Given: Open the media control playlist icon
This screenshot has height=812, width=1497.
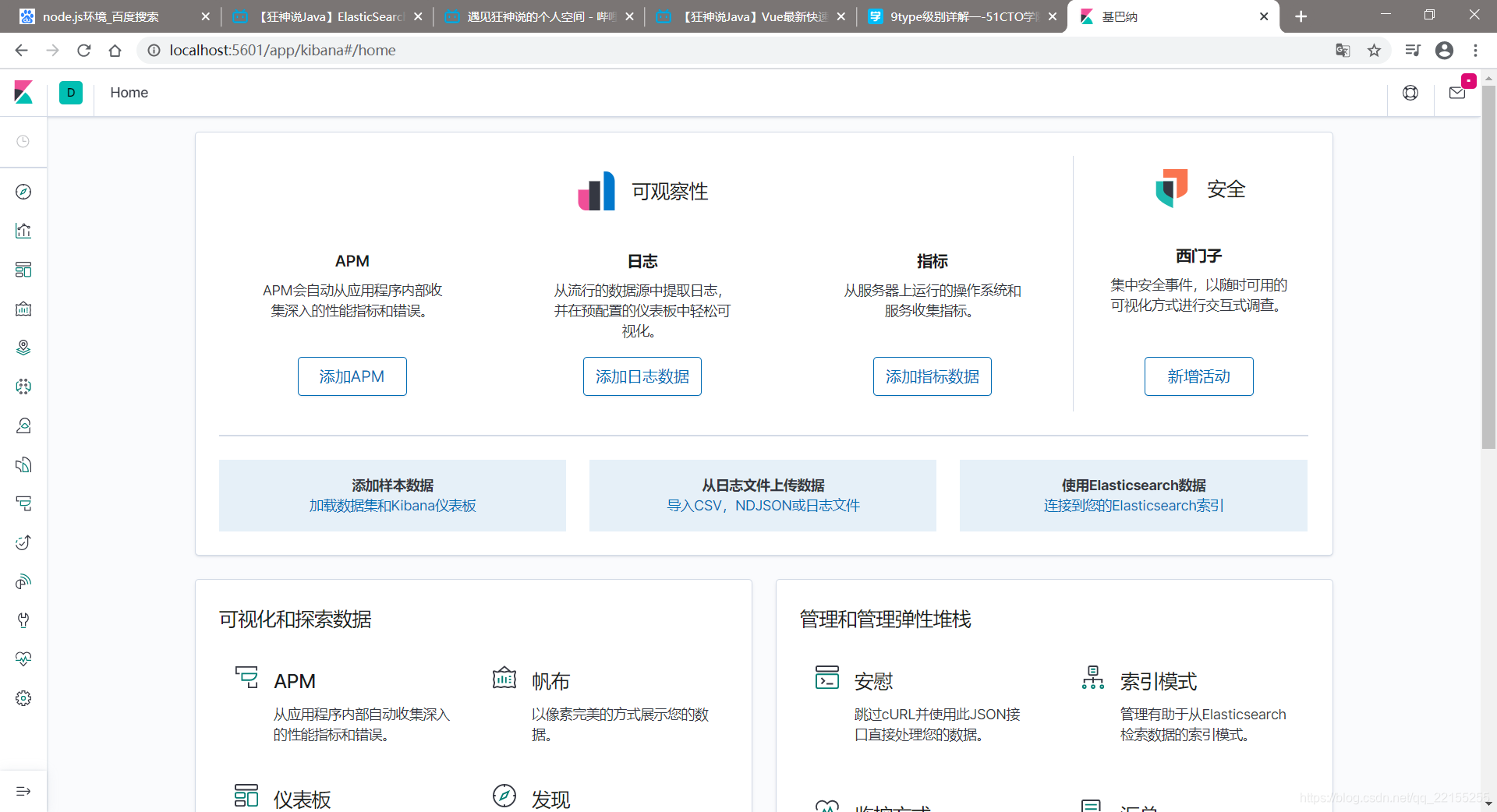Looking at the screenshot, I should 1413,50.
